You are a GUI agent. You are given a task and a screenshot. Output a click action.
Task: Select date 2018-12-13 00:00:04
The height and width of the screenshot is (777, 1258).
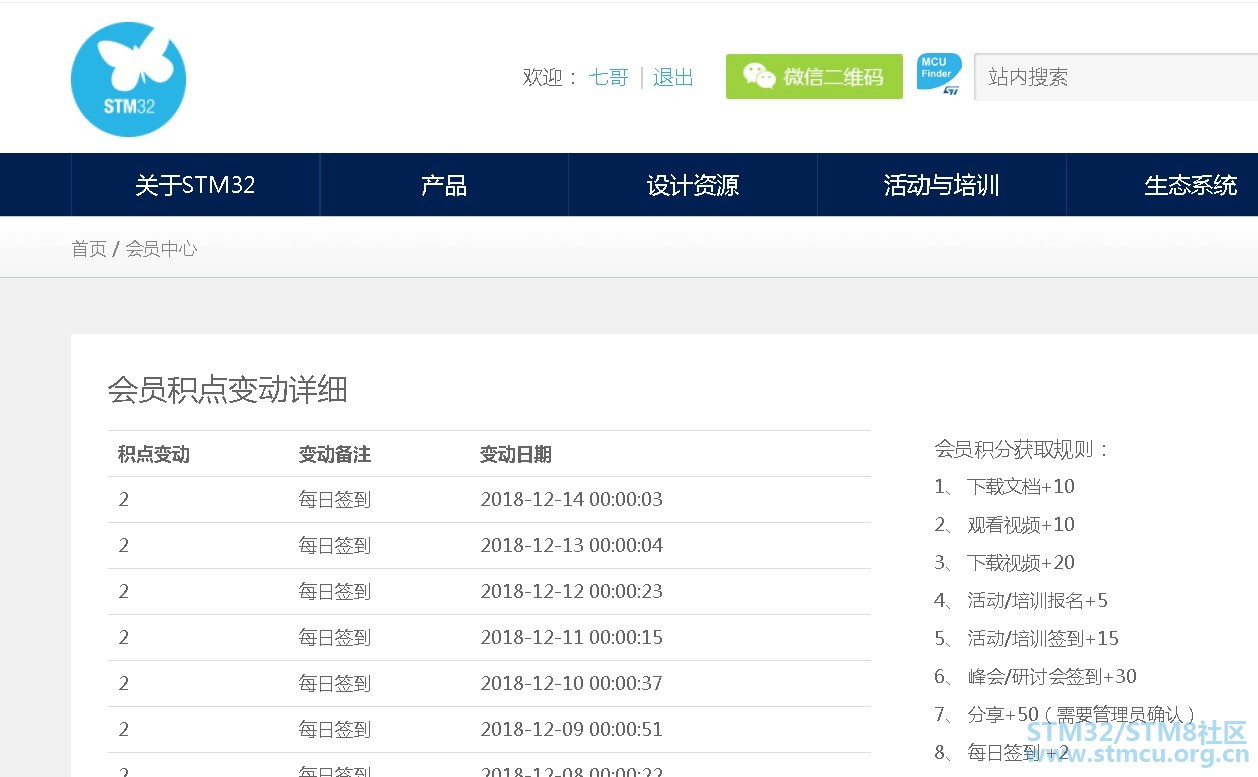click(x=572, y=546)
